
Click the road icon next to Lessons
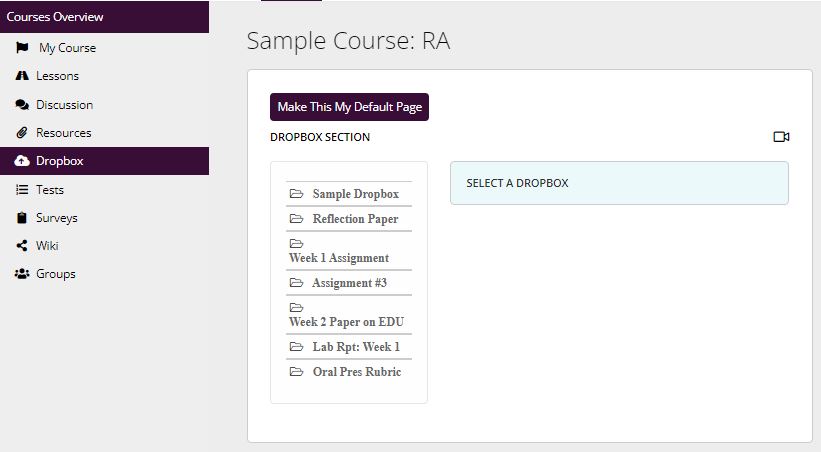click(x=22, y=75)
